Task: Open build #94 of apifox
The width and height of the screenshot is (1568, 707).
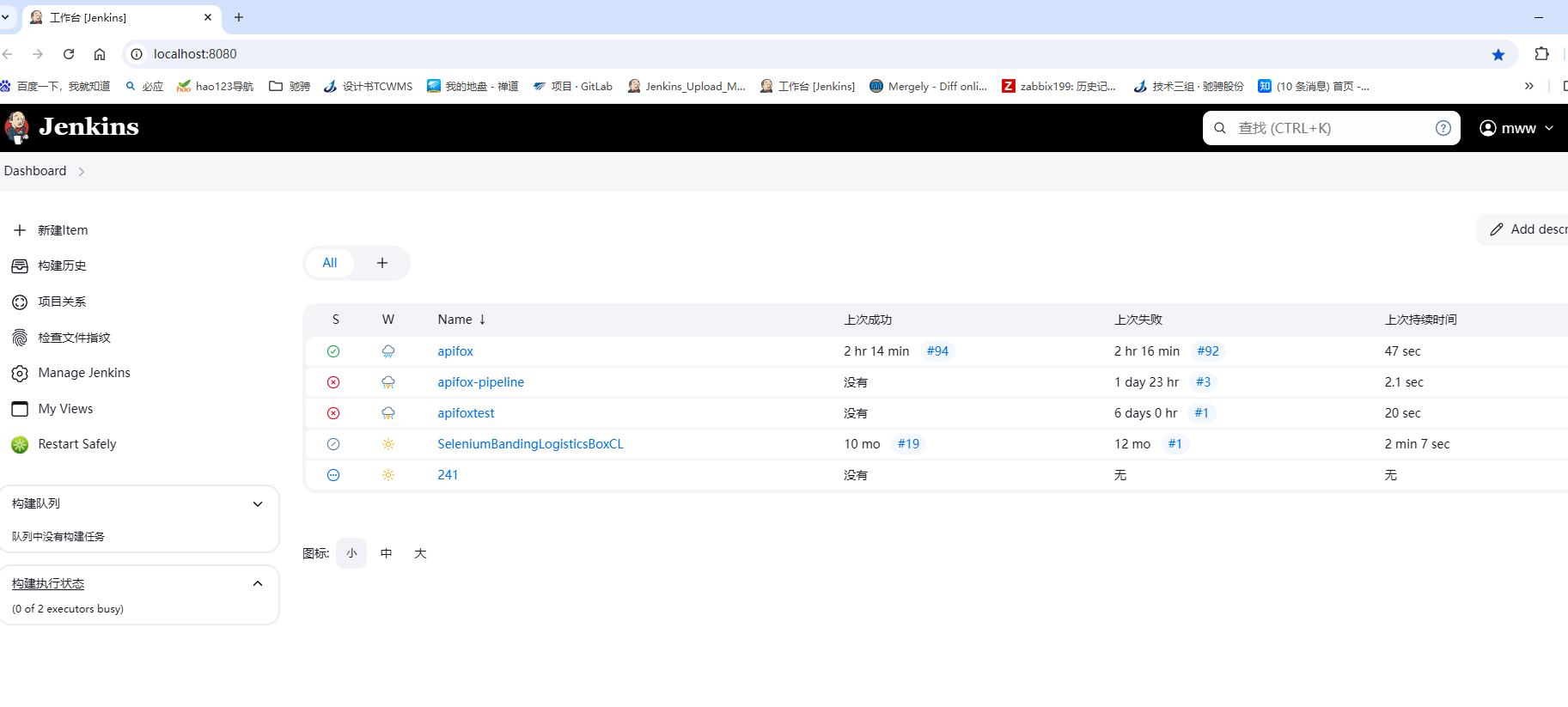Action: 937,351
